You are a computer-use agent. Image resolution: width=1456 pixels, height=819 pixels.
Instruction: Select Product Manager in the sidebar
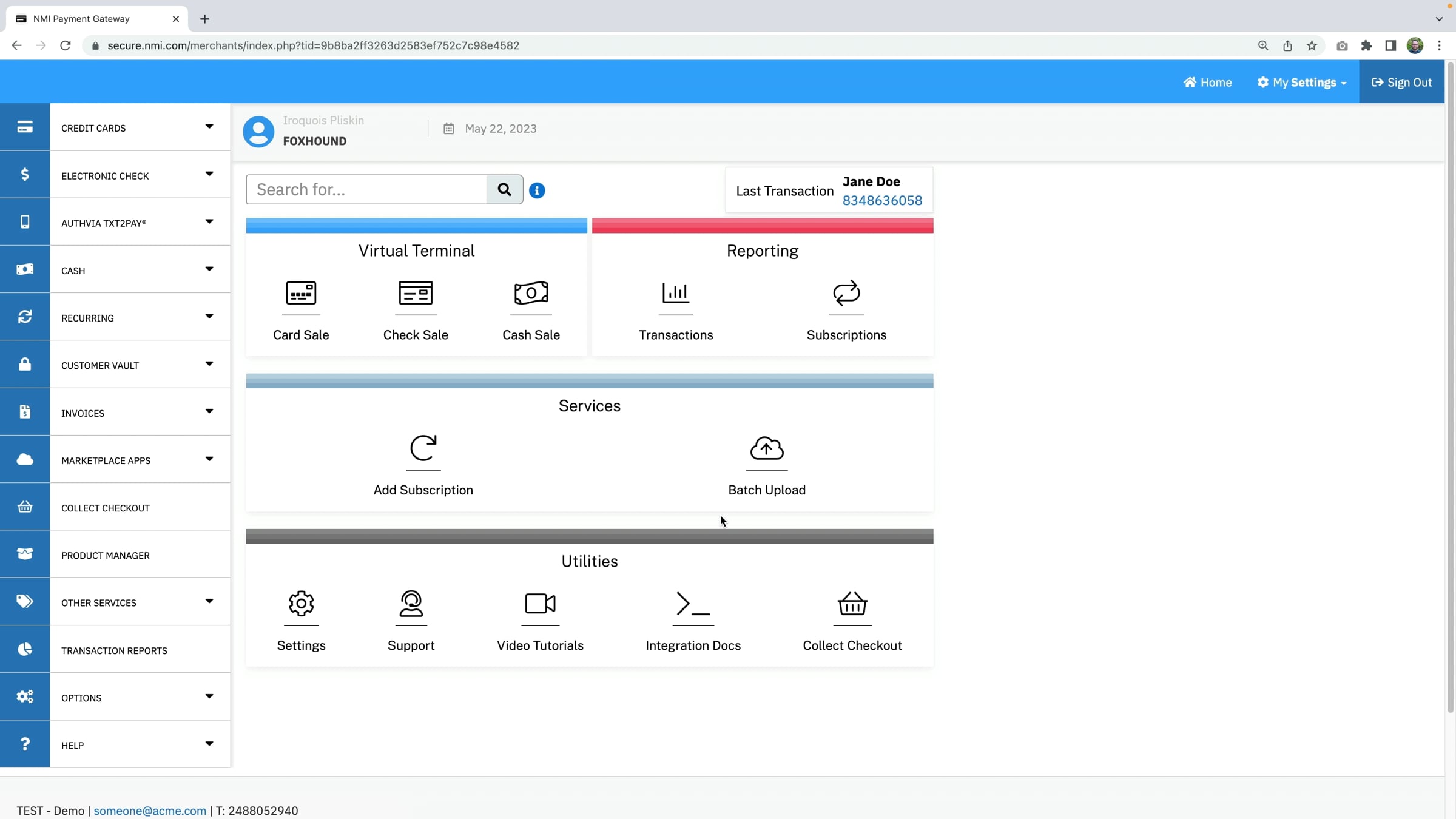(106, 555)
